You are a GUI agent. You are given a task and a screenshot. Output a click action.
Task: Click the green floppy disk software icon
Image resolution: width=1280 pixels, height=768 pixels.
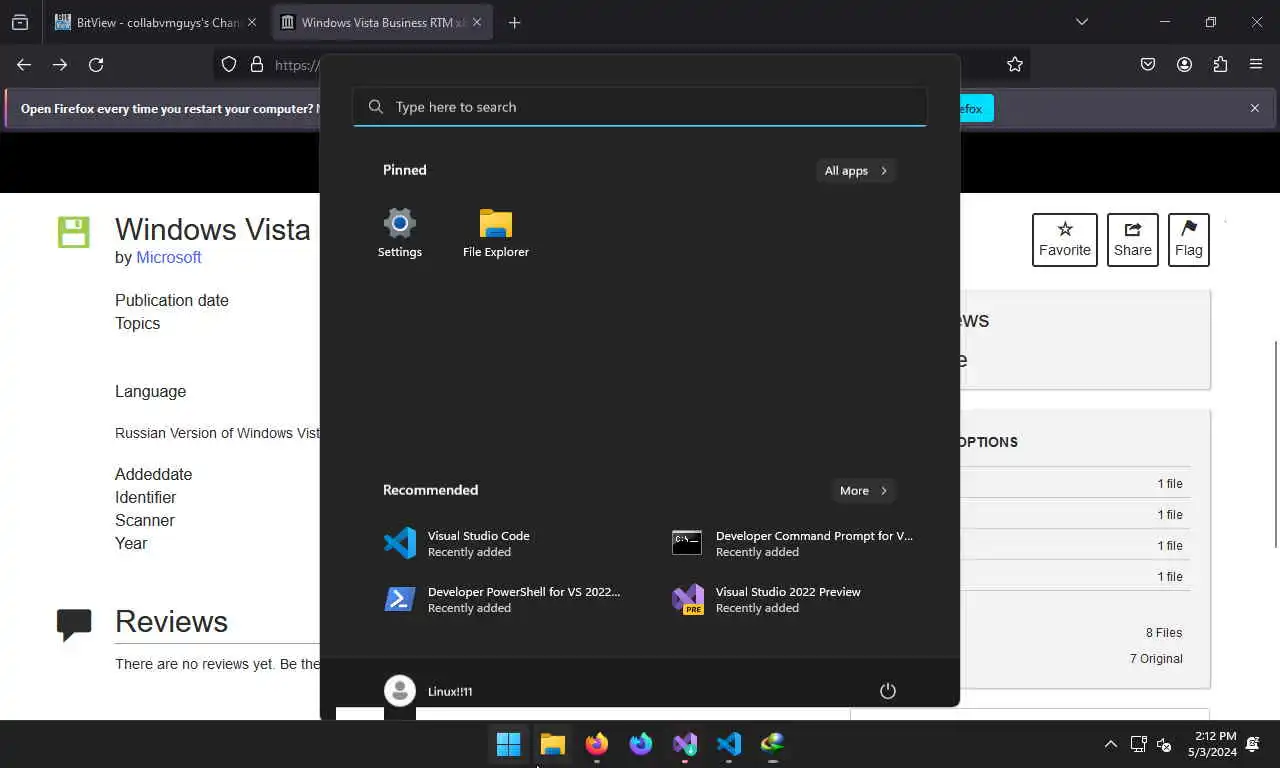pyautogui.click(x=74, y=232)
